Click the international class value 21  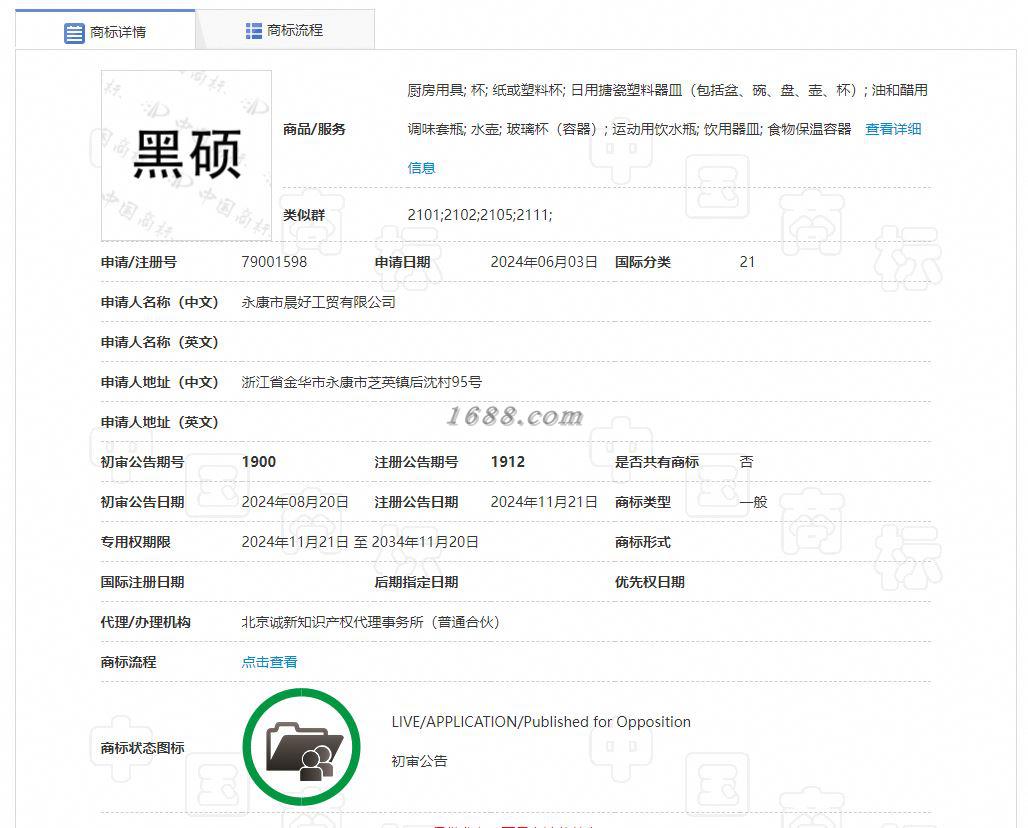[x=747, y=262]
